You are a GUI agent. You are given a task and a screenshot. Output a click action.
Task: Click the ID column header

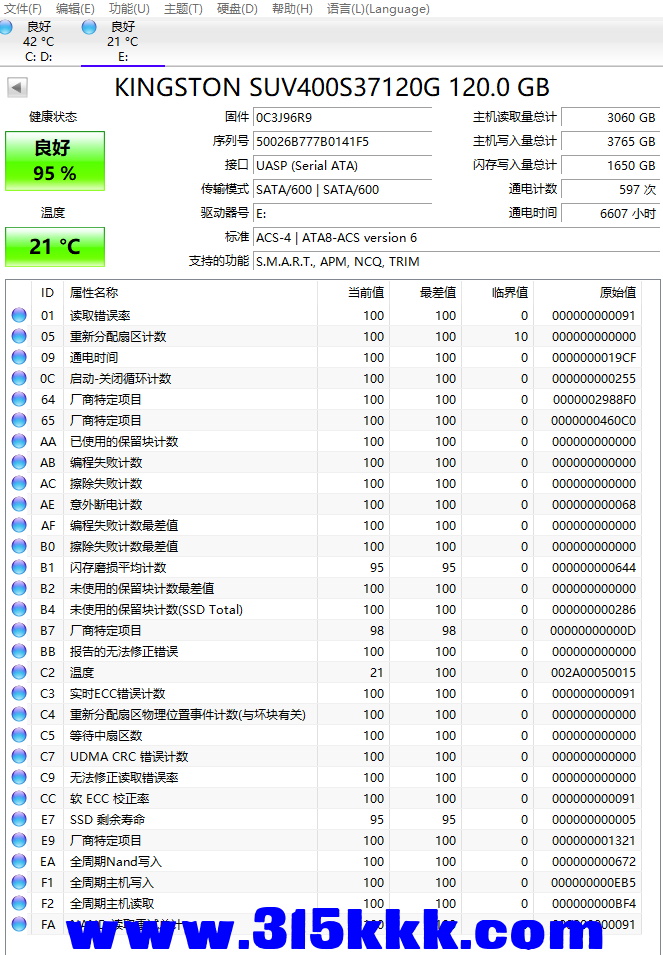pyautogui.click(x=47, y=293)
